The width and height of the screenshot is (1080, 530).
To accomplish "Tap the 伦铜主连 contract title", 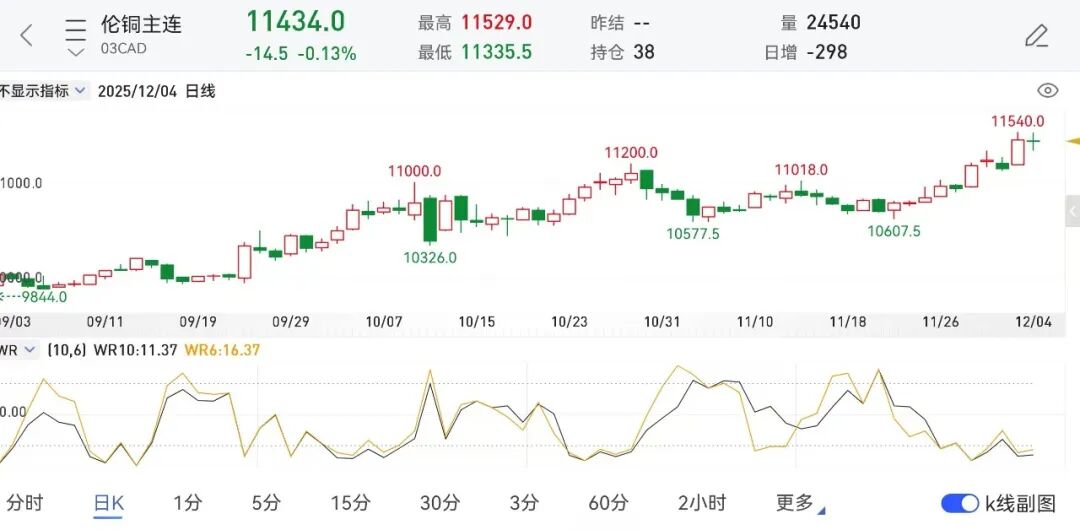I will (141, 25).
